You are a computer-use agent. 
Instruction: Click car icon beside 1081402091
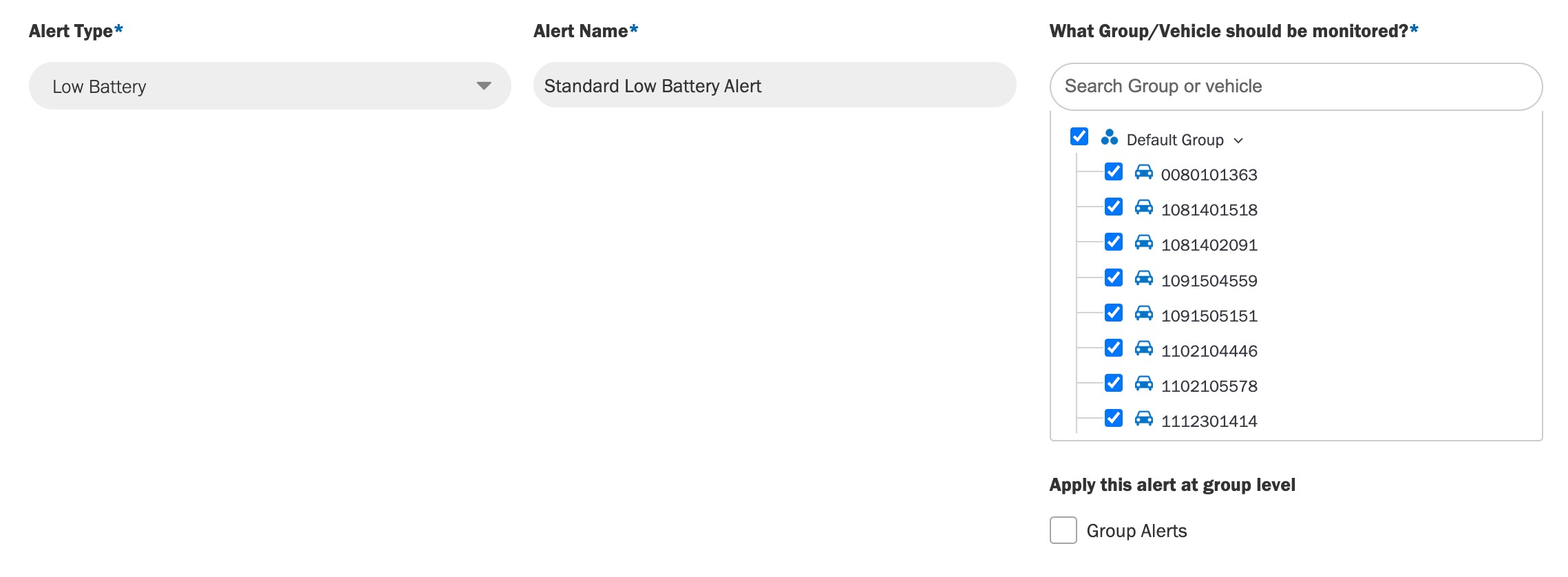[1143, 242]
